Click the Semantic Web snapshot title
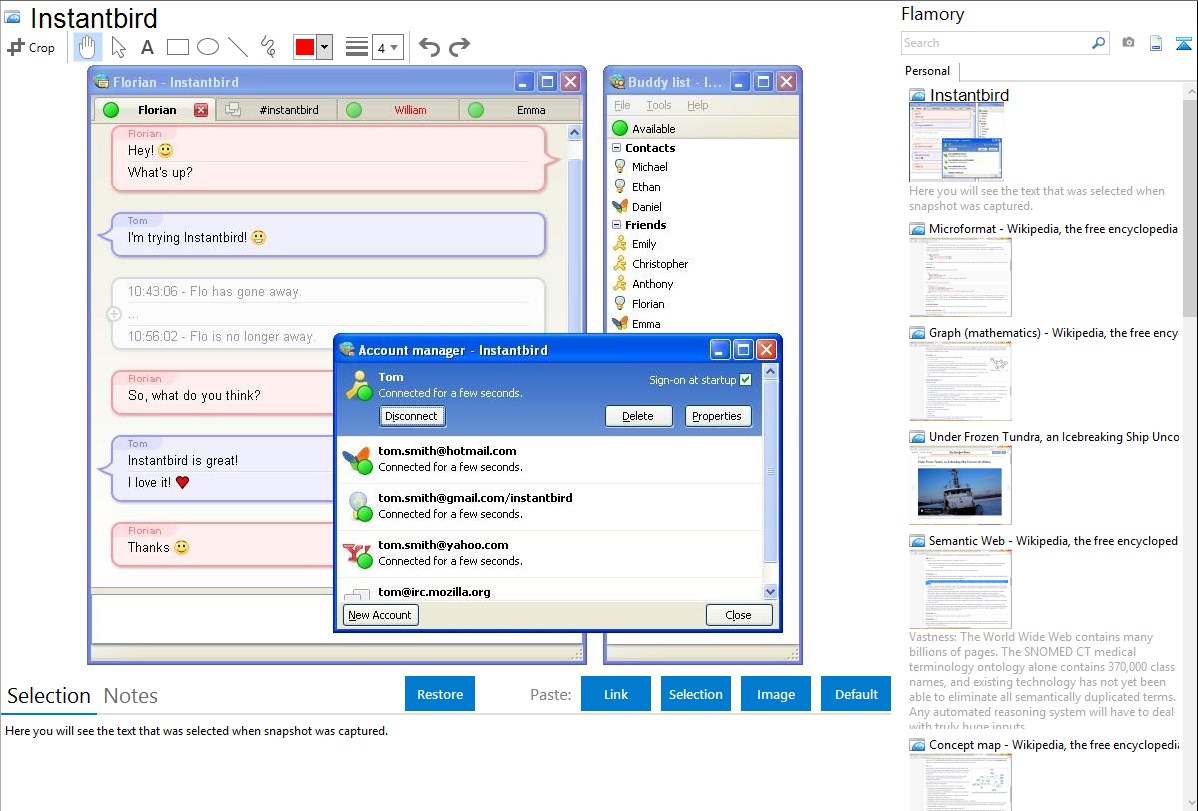The image size is (1198, 811). click(1053, 541)
